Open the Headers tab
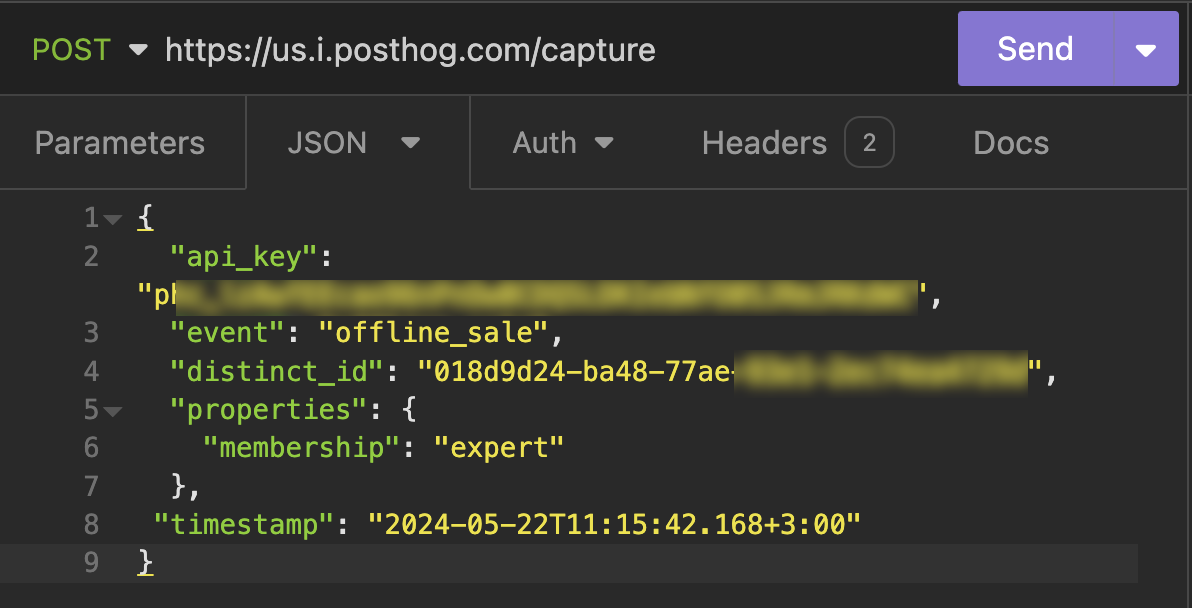Image resolution: width=1192 pixels, height=608 pixels. pyautogui.click(x=765, y=143)
